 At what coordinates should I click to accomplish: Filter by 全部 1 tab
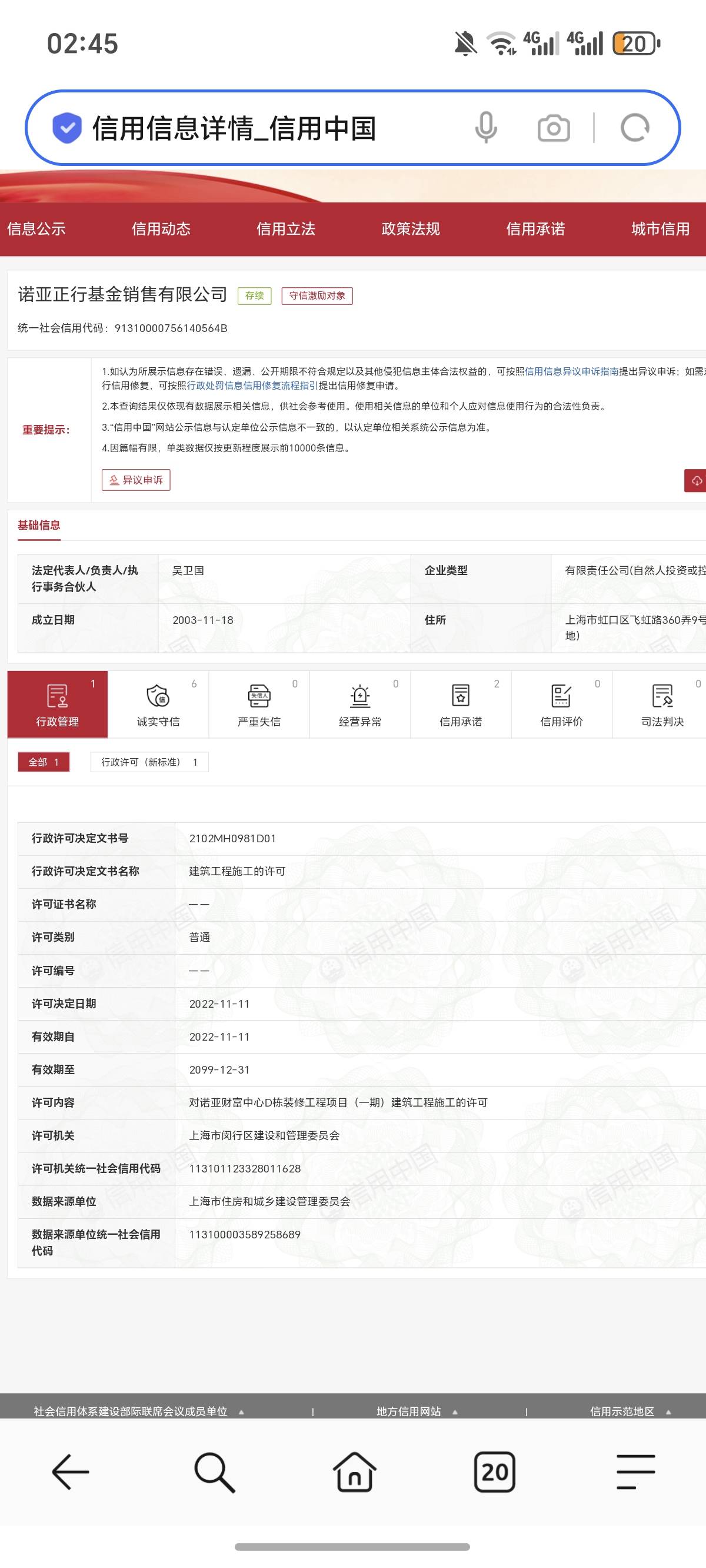coord(44,762)
